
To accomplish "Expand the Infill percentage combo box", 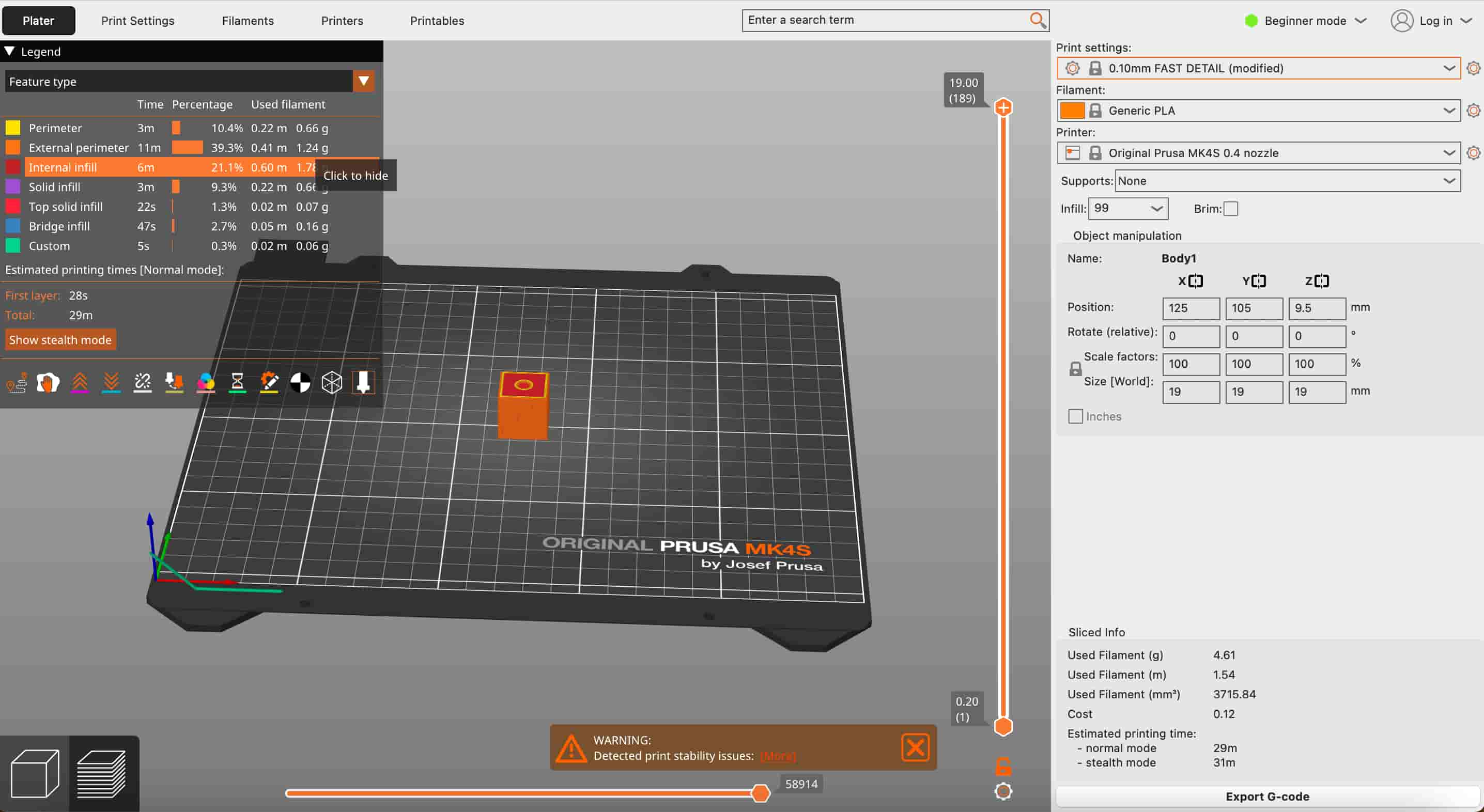I will [1156, 209].
